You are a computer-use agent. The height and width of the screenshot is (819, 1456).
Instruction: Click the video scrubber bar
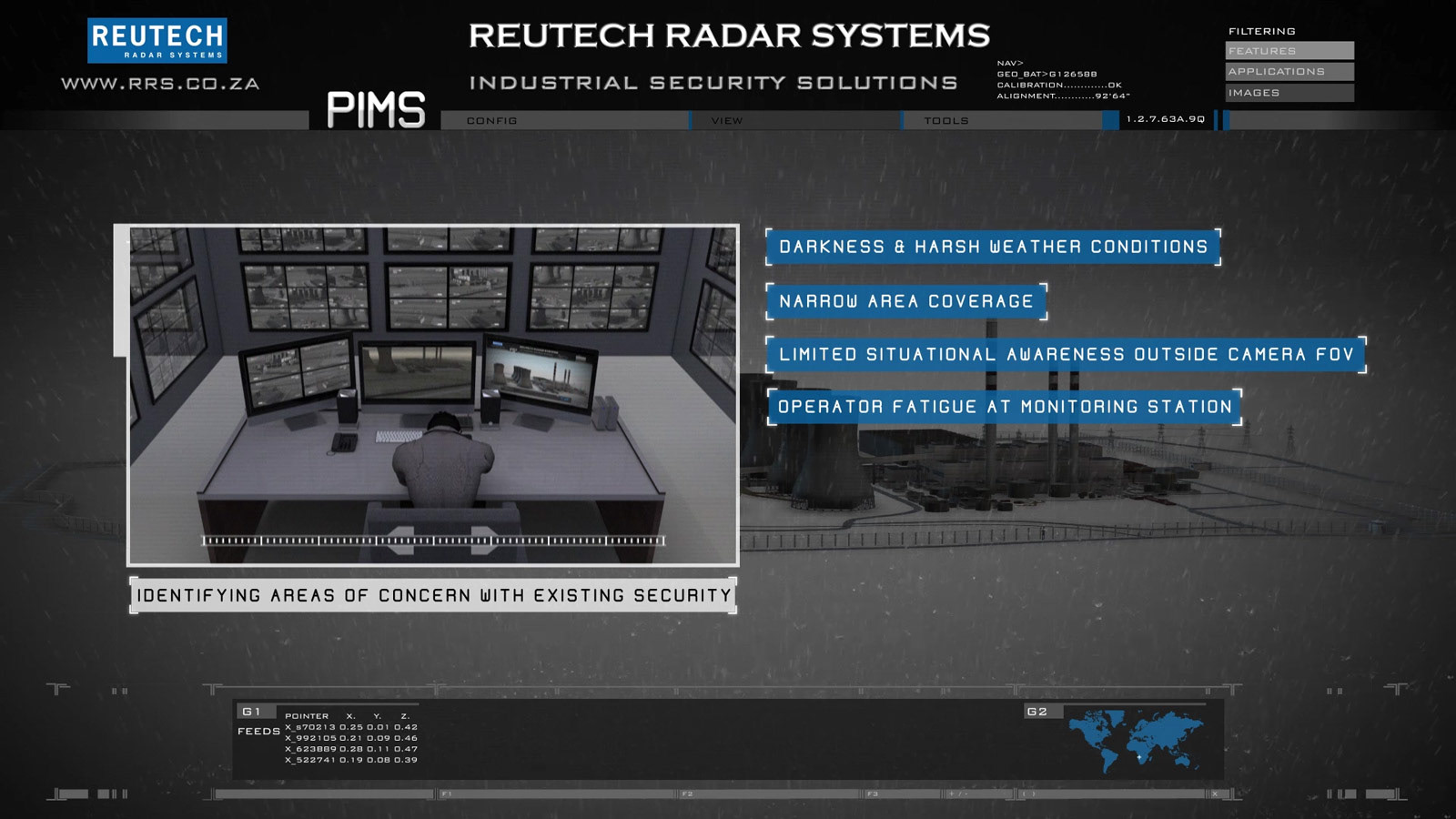pos(433,541)
